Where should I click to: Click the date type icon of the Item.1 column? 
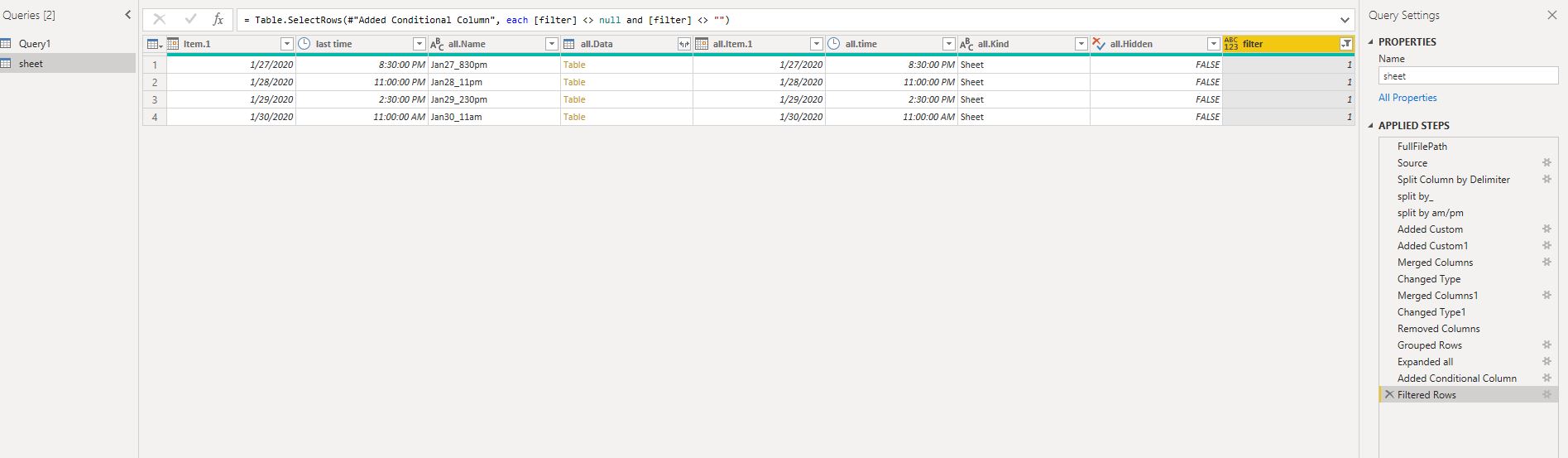173,44
